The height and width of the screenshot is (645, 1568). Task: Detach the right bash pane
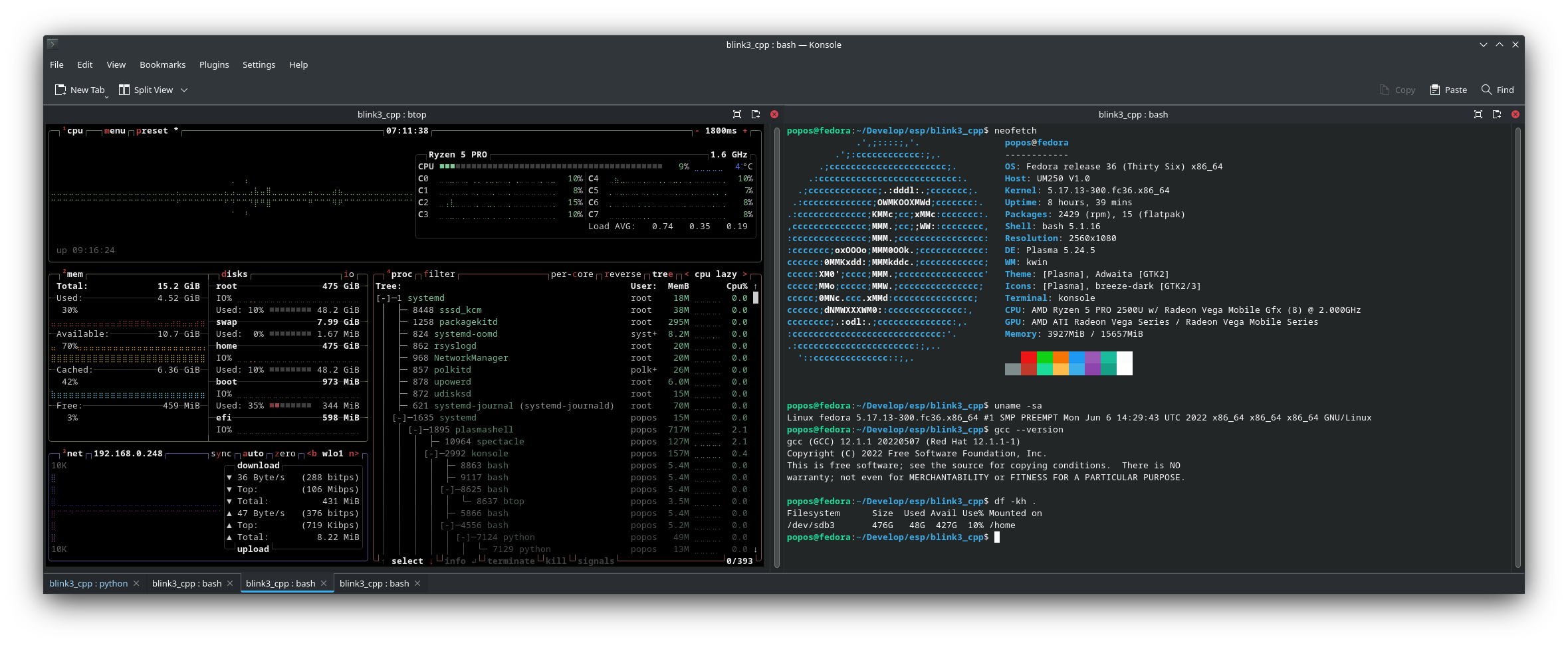1497,114
